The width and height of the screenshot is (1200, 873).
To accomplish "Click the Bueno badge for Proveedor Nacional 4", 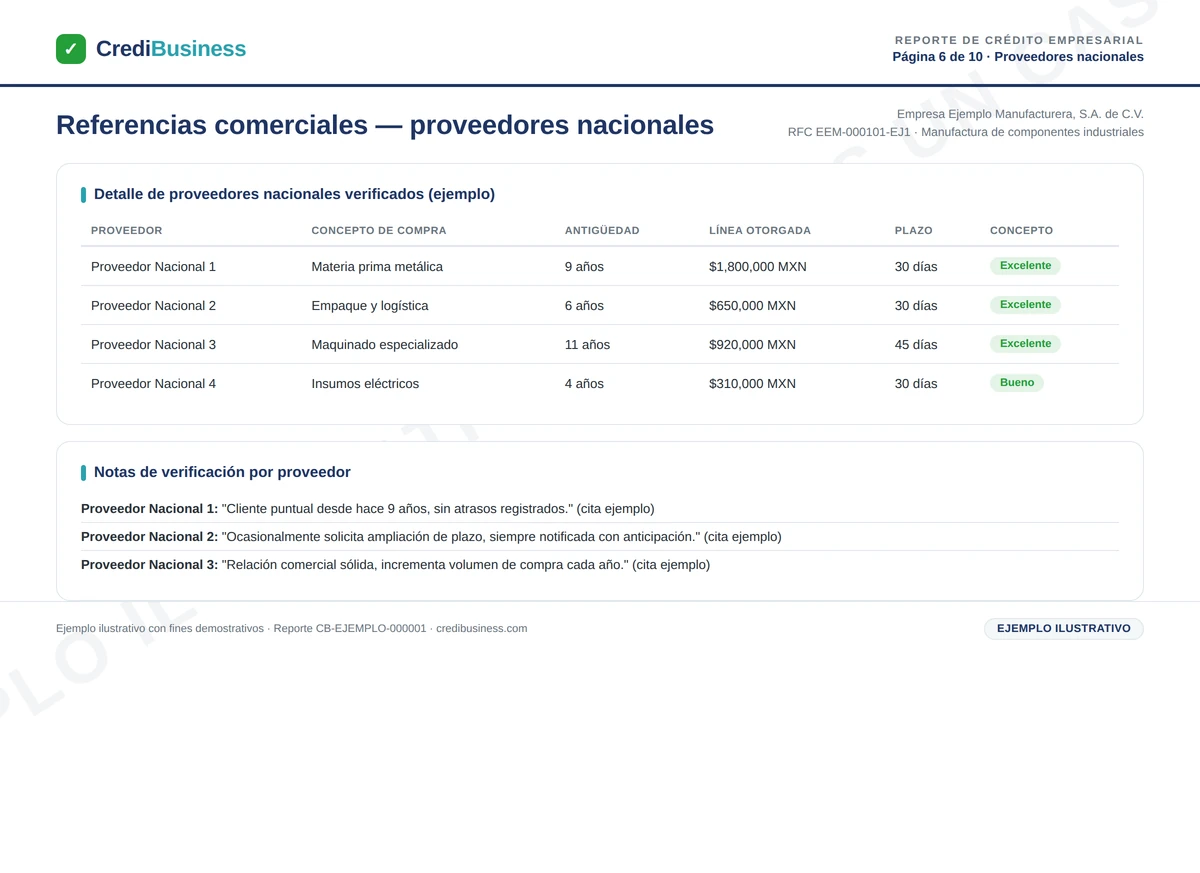I will pyautogui.click(x=1017, y=383).
